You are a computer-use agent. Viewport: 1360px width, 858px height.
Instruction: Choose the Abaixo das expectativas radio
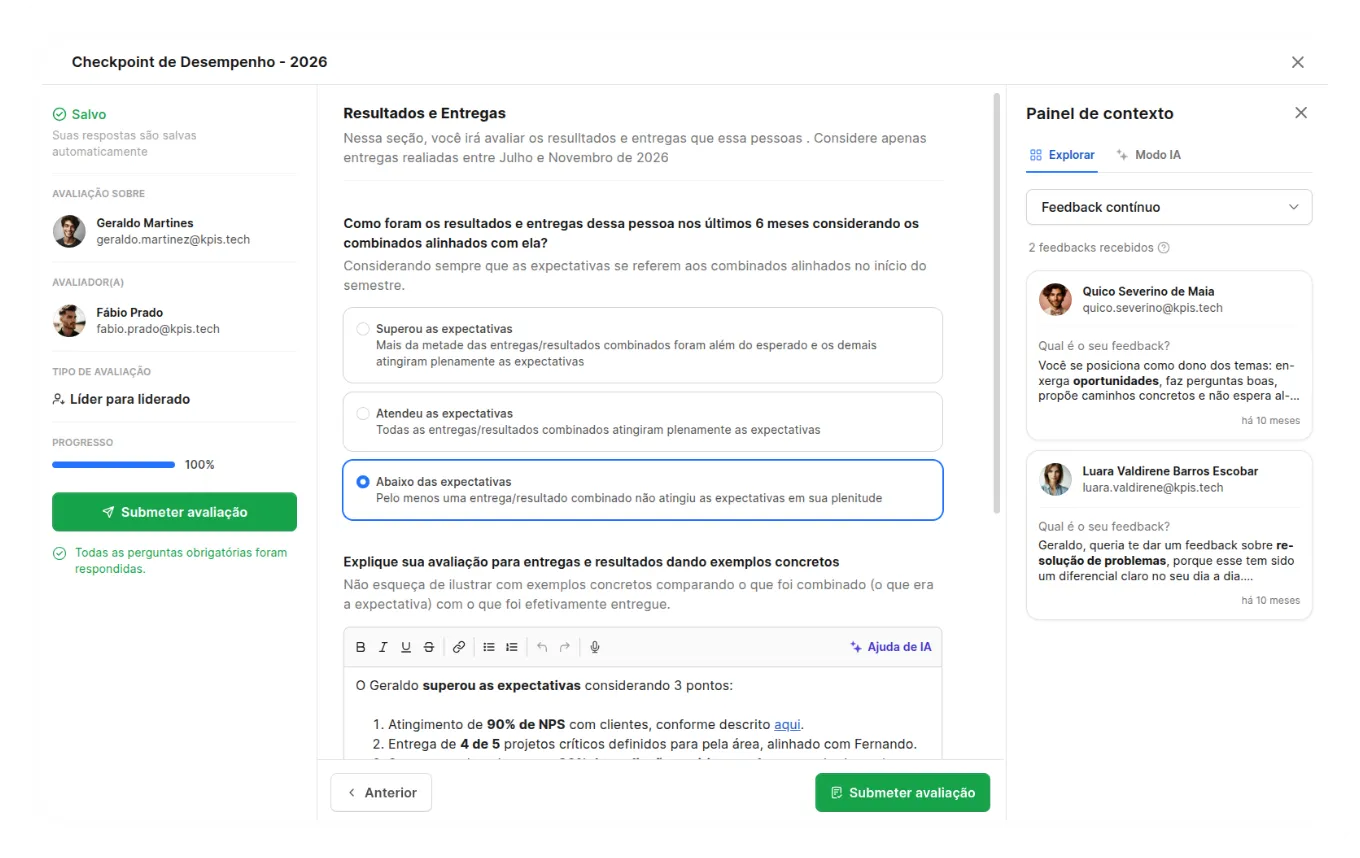pyautogui.click(x=363, y=482)
